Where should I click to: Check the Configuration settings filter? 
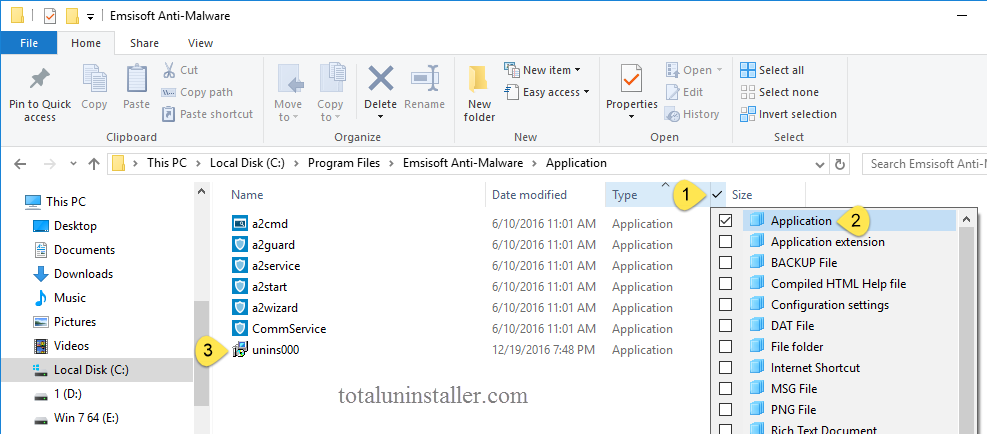click(x=725, y=305)
